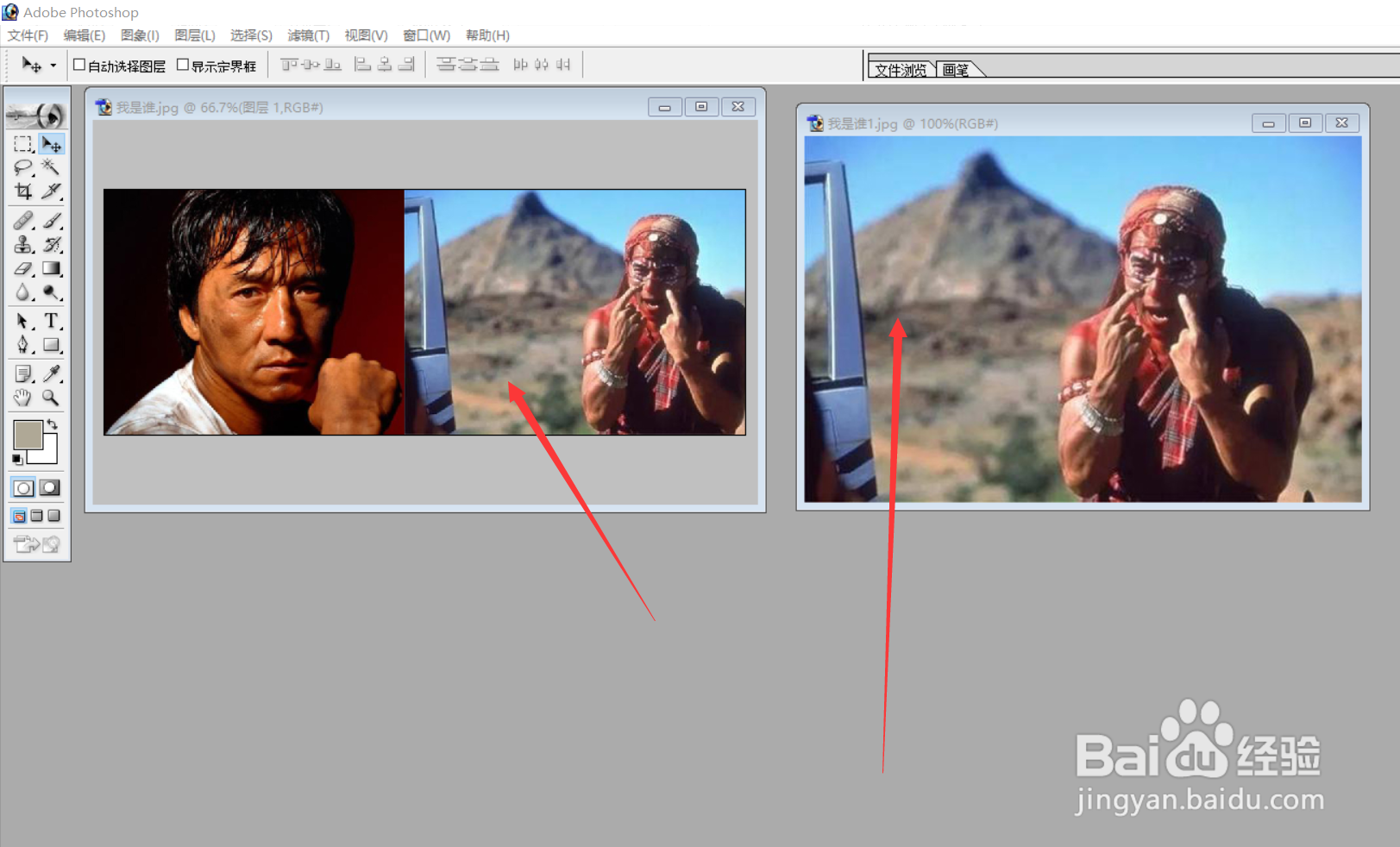Select the History Brush tool
Screen dimensions: 1400x847
tap(52, 245)
